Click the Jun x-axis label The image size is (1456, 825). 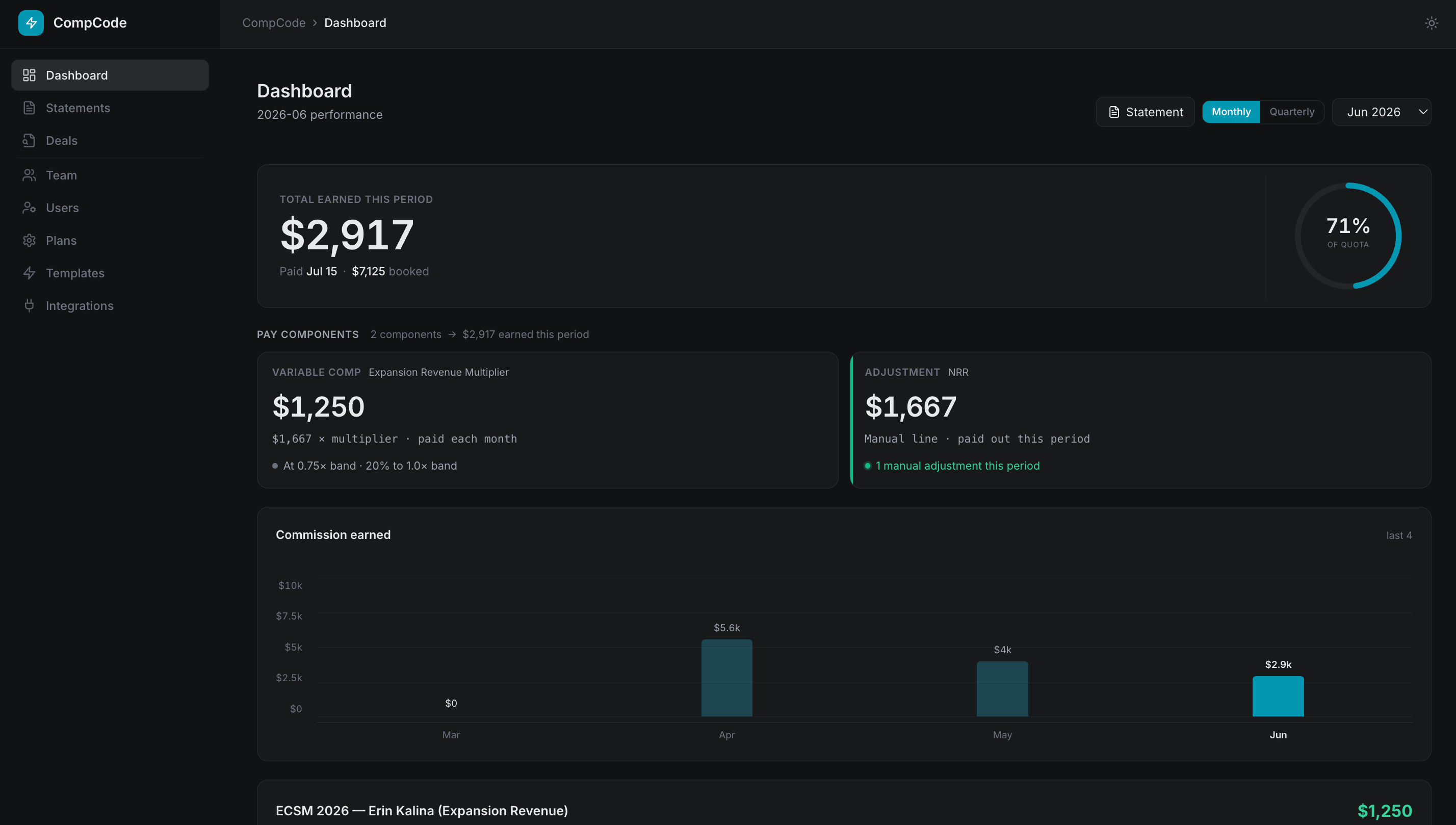(x=1278, y=735)
